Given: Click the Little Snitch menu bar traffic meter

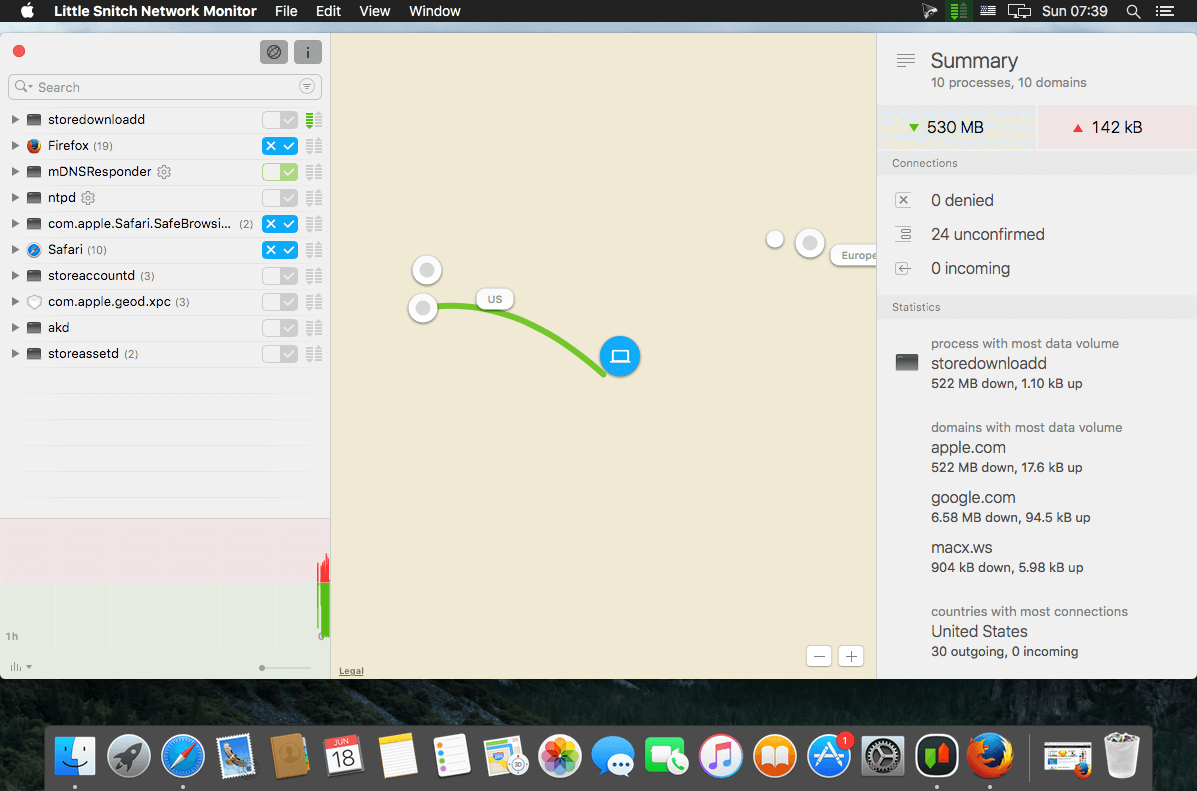Looking at the screenshot, I should 957,11.
